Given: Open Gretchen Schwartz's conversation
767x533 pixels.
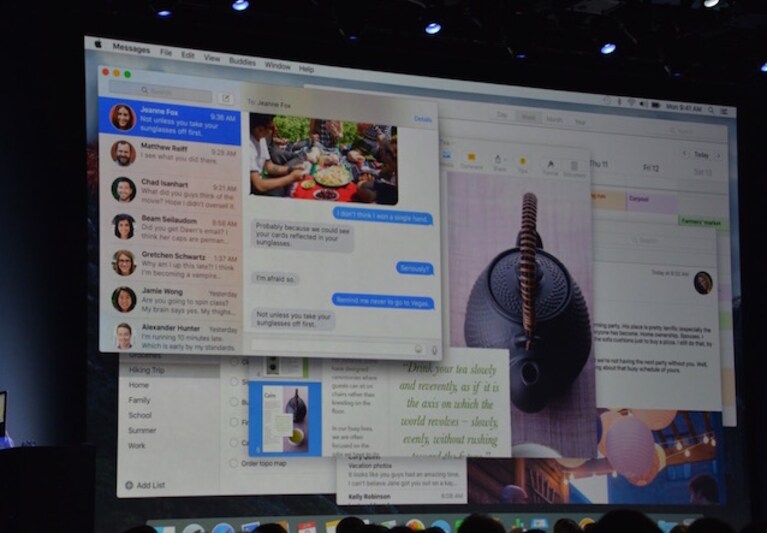Looking at the screenshot, I should pos(170,263).
